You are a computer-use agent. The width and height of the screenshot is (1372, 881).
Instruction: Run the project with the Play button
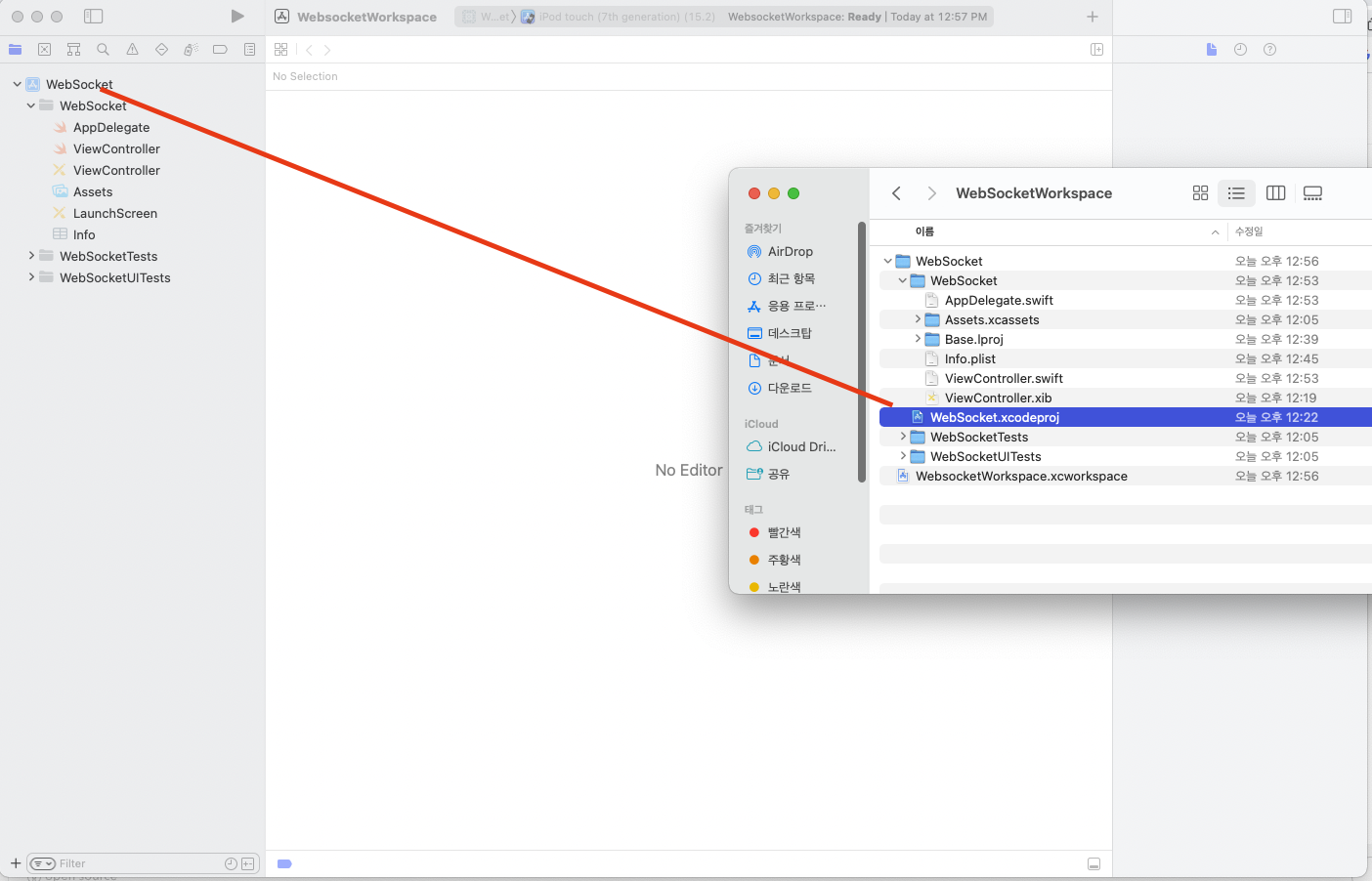(237, 17)
